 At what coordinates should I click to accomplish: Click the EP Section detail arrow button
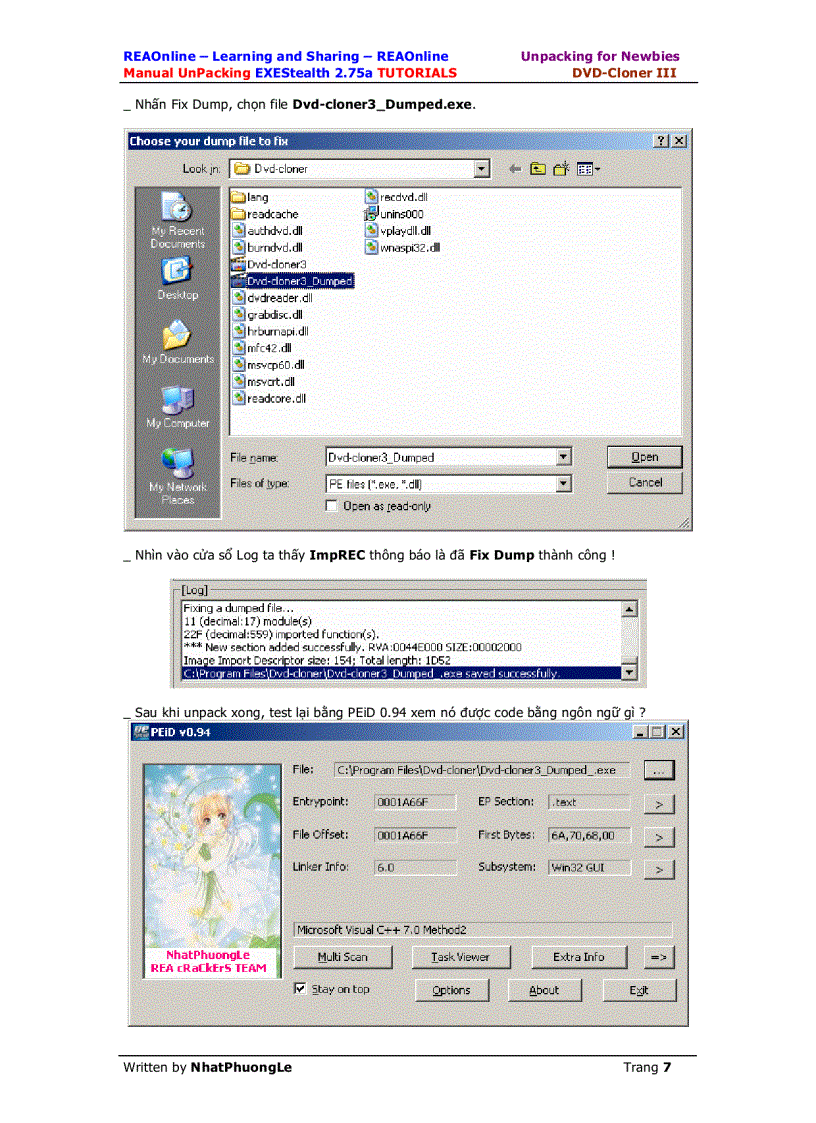(x=659, y=803)
